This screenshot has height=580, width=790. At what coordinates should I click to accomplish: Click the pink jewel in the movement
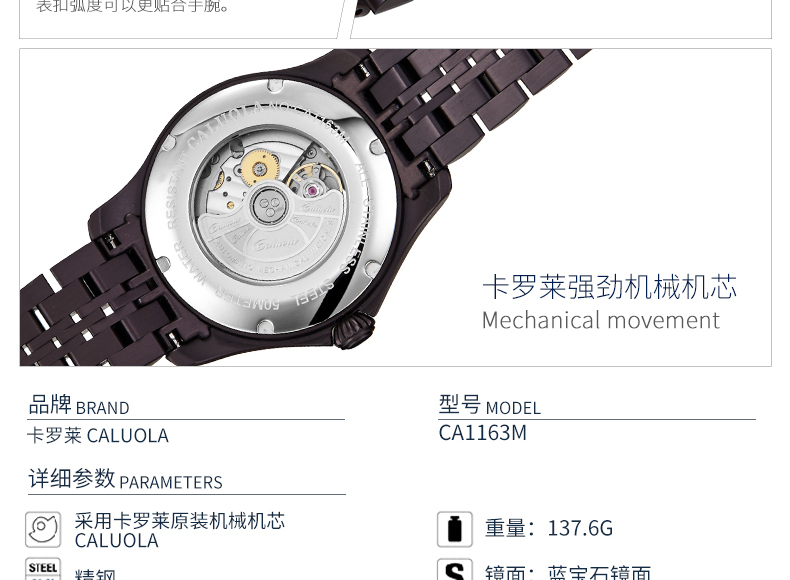click(313, 190)
